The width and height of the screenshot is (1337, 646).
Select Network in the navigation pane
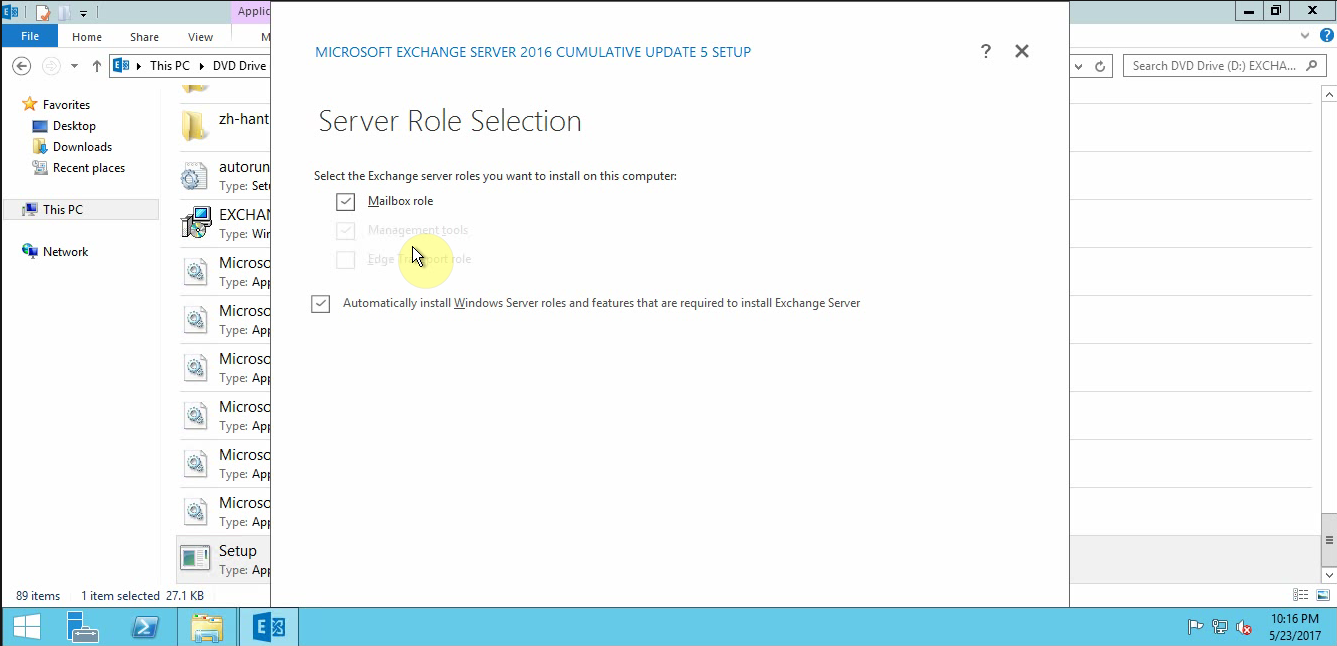[x=65, y=252]
